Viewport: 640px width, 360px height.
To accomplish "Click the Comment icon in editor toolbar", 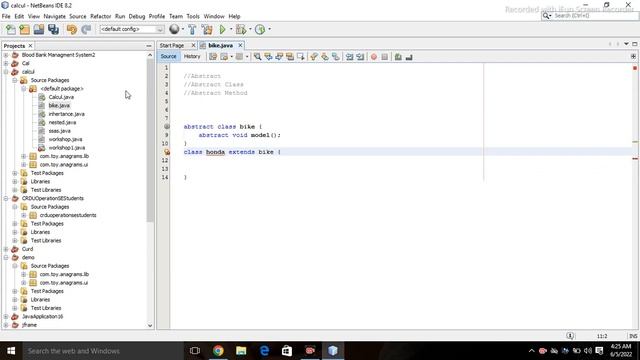I will pos(398,57).
